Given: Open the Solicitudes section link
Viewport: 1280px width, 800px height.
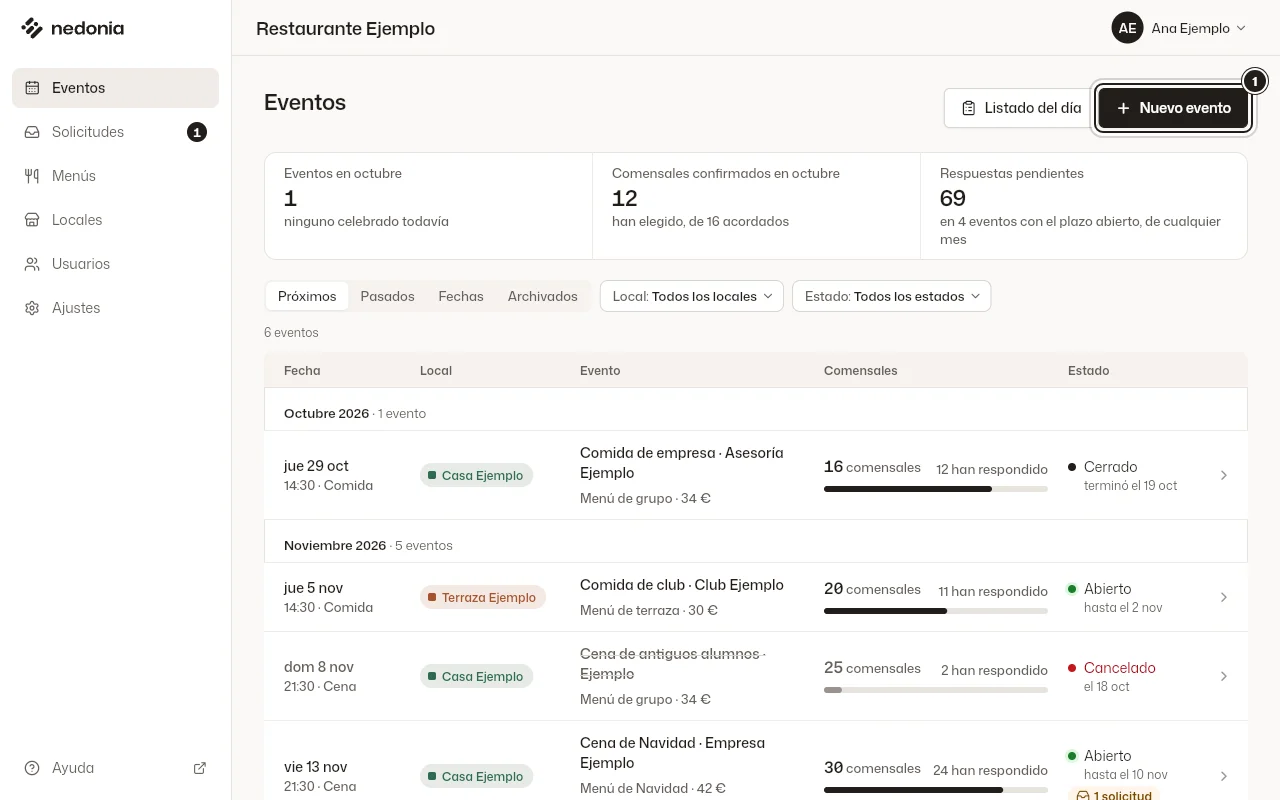Looking at the screenshot, I should [x=115, y=132].
